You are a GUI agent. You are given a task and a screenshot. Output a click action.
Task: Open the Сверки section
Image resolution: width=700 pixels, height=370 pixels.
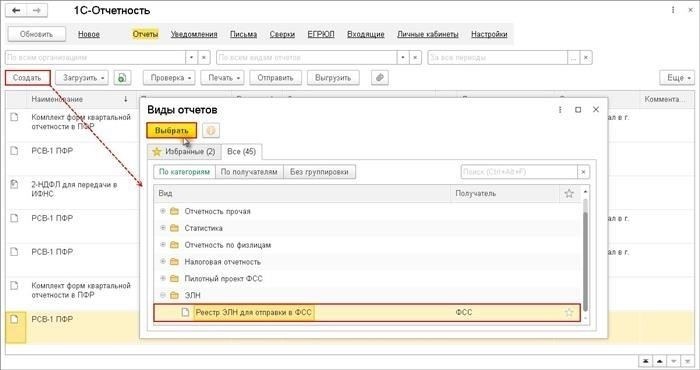pyautogui.click(x=282, y=34)
